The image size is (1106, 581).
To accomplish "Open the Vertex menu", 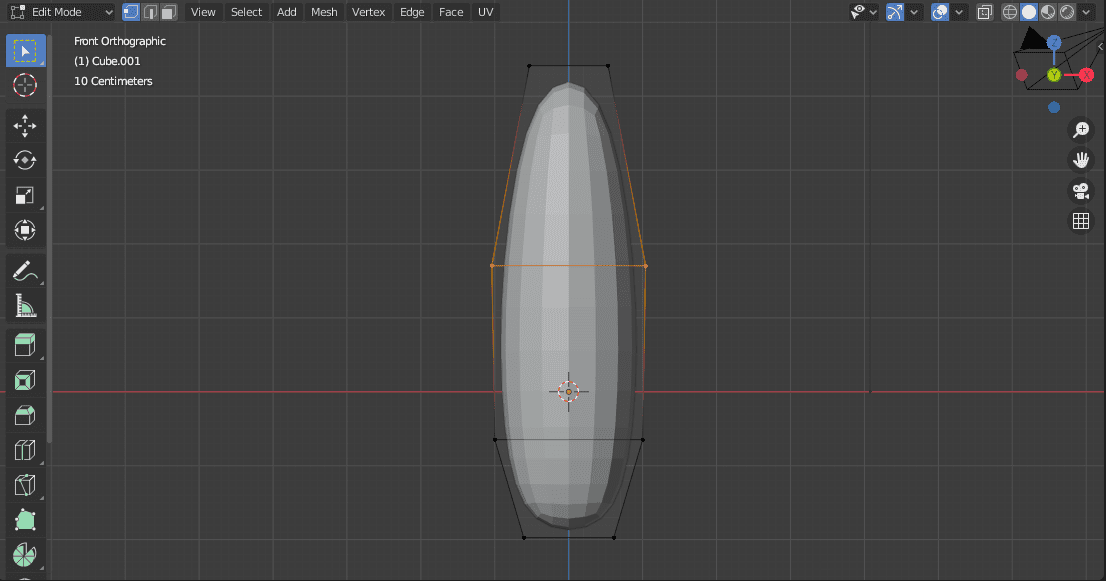I will click(369, 11).
